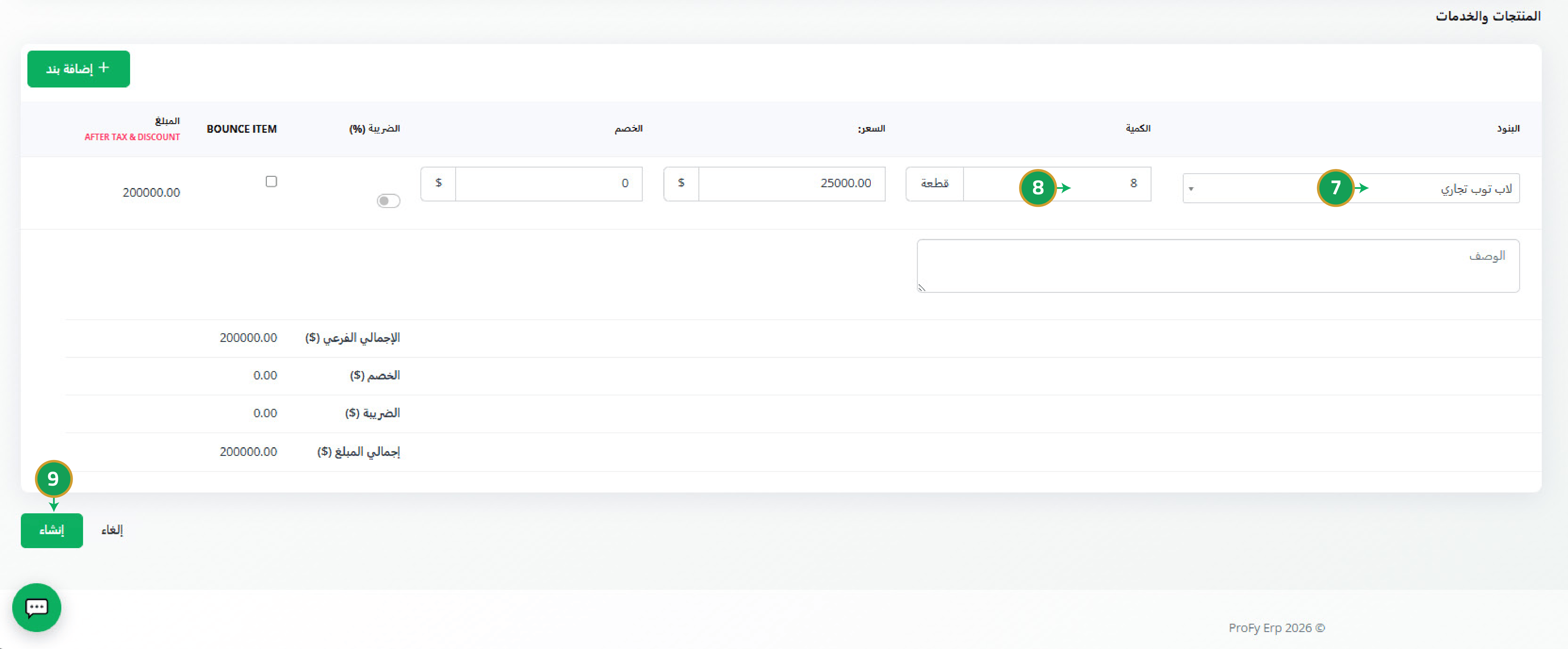Screen dimensions: 1568x649
Task: Click the الوصف description text area
Action: point(1218,266)
